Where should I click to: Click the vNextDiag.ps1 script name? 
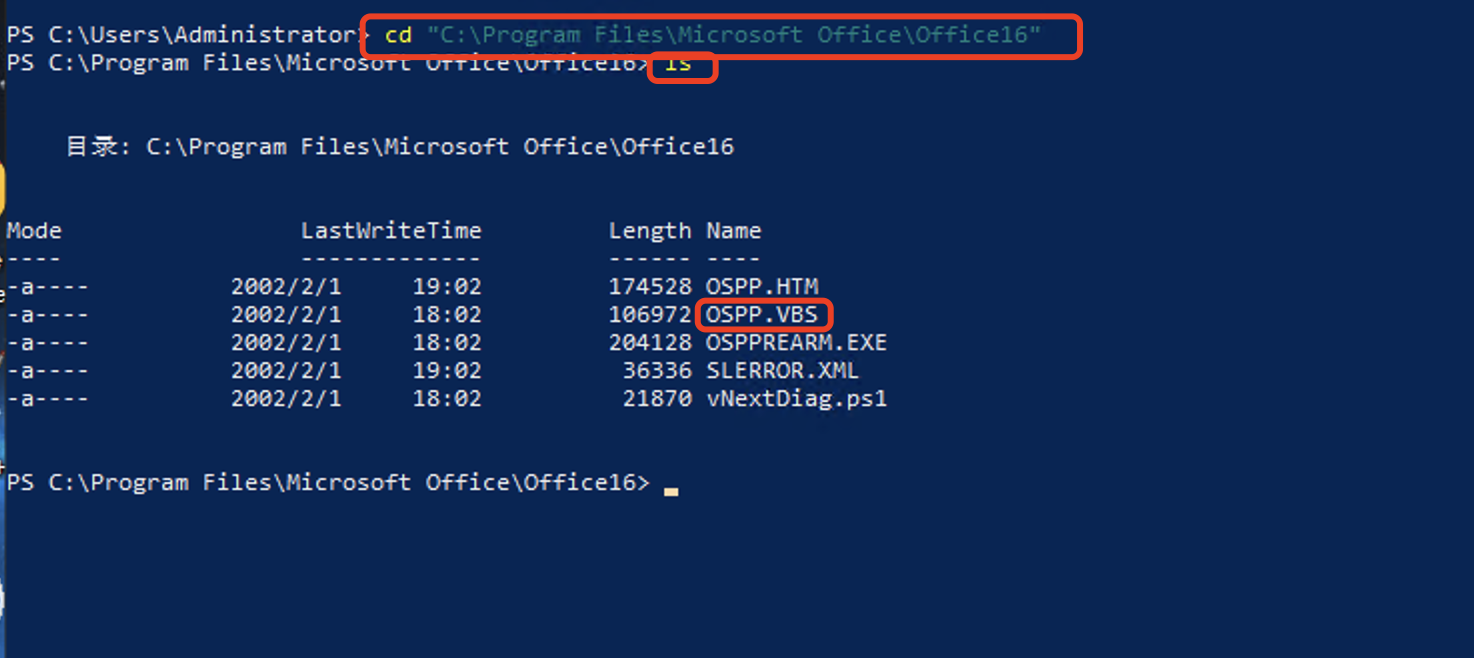pos(796,399)
